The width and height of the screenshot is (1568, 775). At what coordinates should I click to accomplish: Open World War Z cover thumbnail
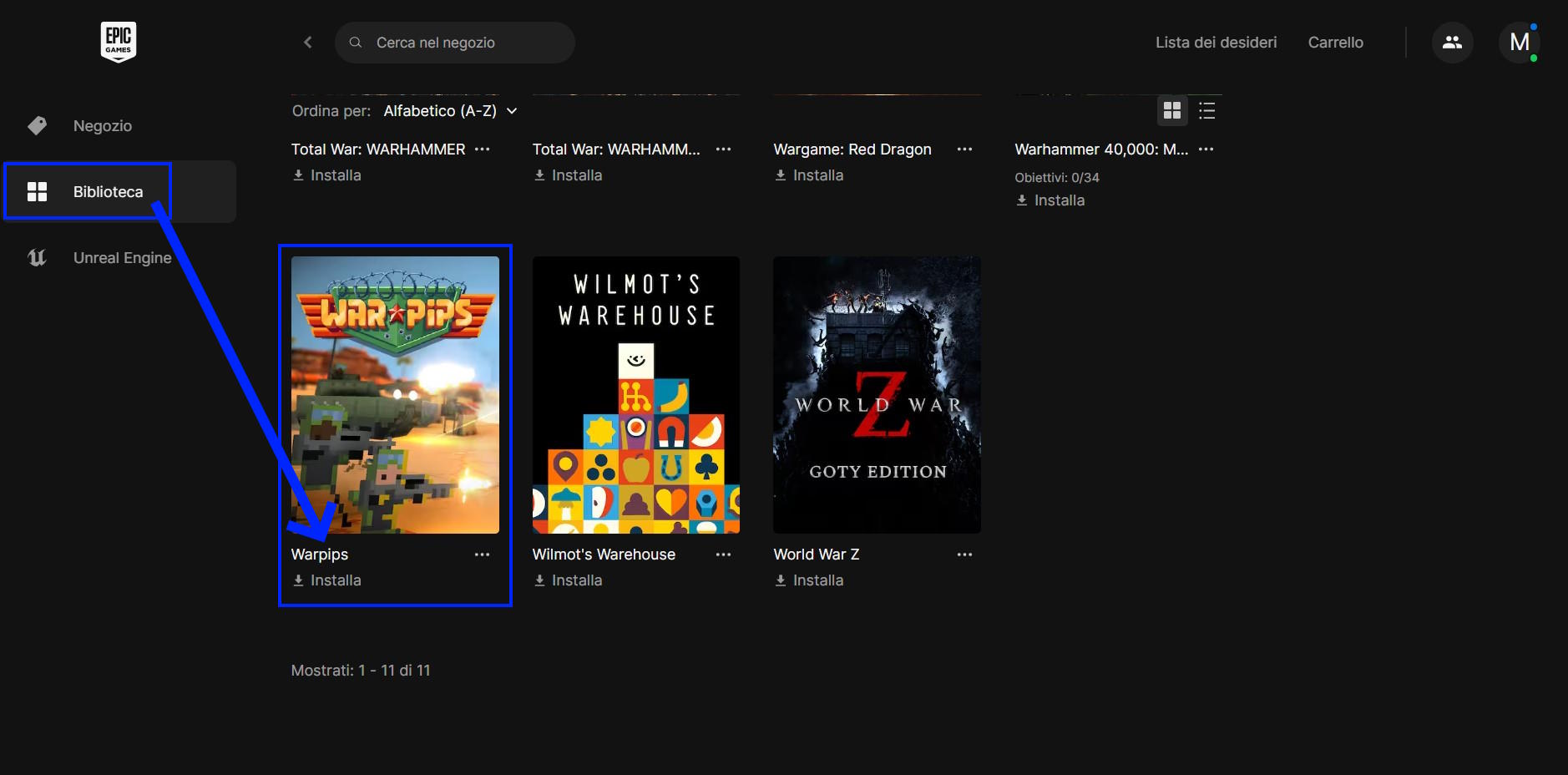(877, 395)
